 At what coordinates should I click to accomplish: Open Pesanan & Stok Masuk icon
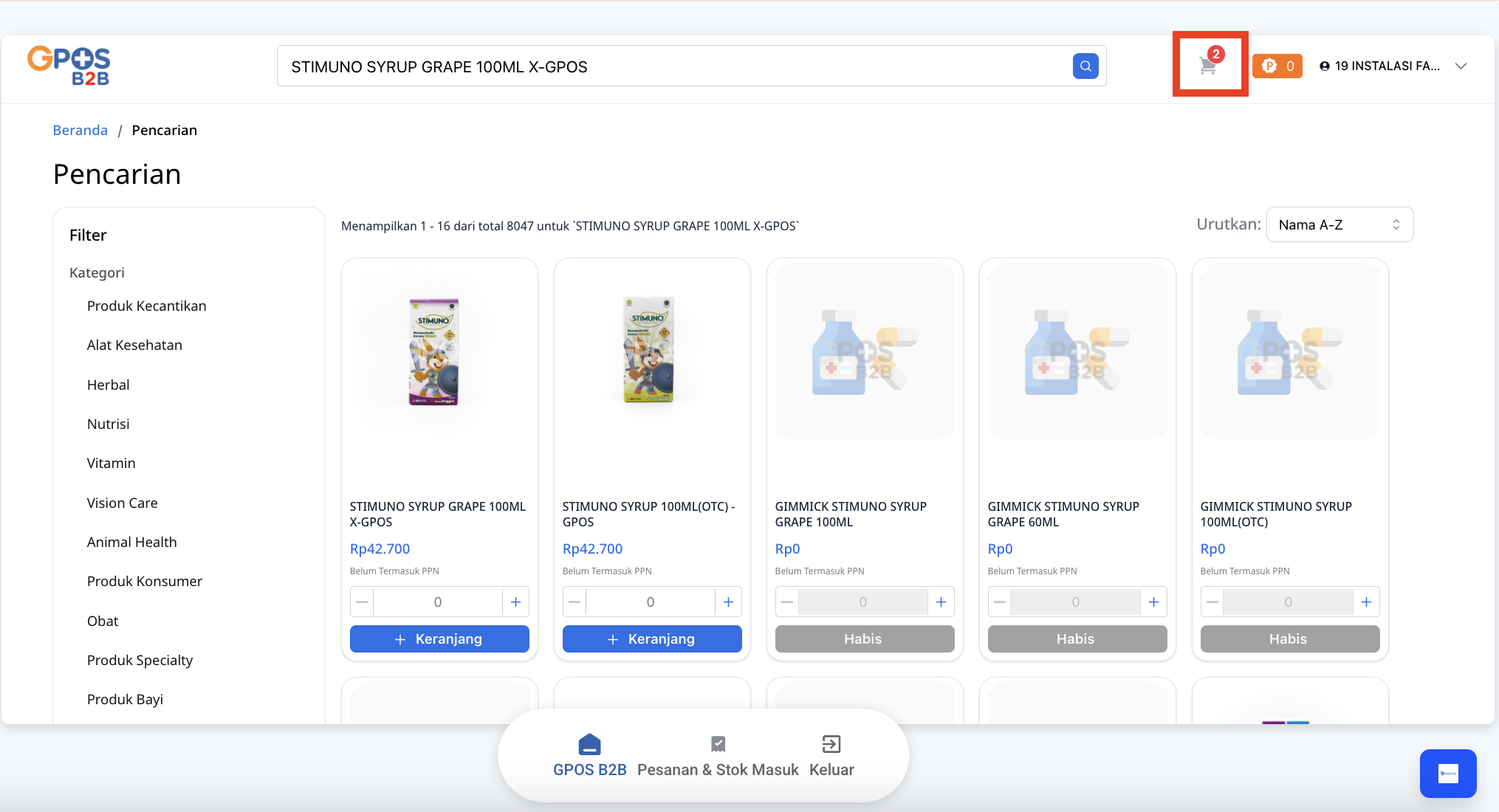coord(718,744)
